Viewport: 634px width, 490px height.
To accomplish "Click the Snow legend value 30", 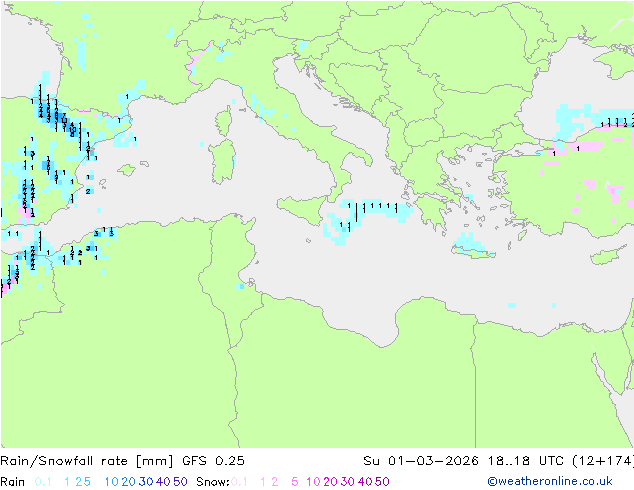I will [348, 482].
